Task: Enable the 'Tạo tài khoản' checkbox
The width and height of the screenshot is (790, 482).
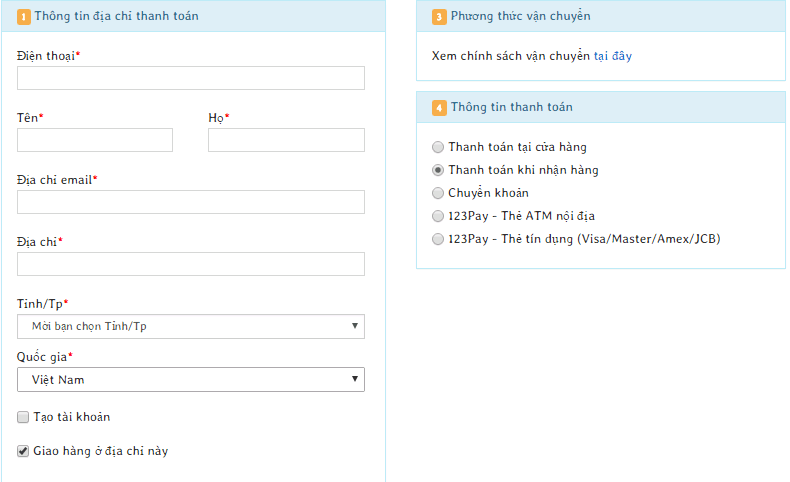Action: coord(23,417)
